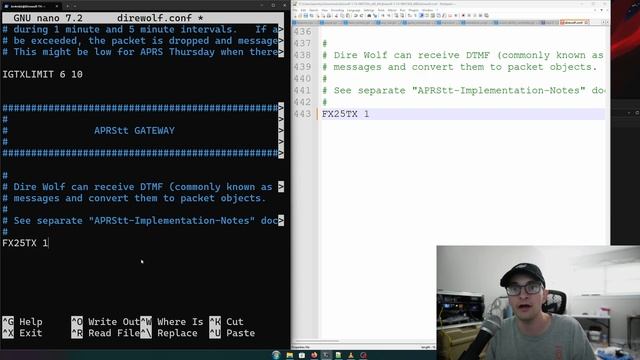Close the current Windows Terminal tab
The width and height of the screenshot is (640, 360).
click(x=57, y=6)
